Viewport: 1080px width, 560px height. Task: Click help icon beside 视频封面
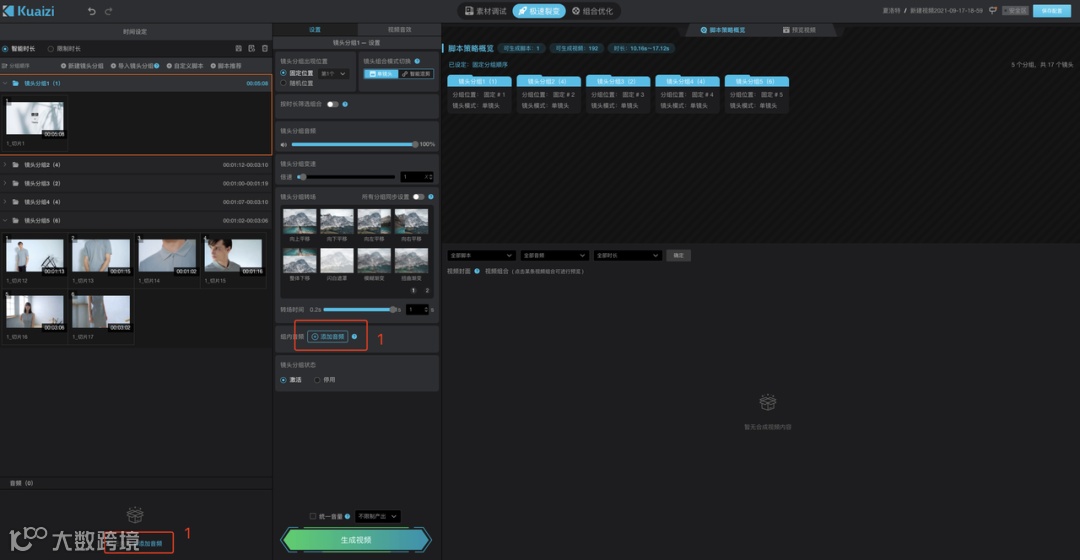(477, 271)
